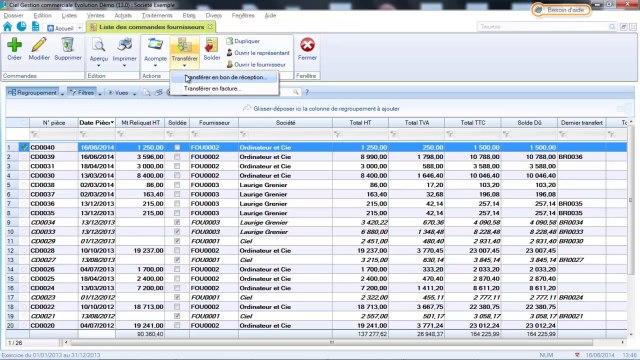Image resolution: width=640 pixels, height=360 pixels.
Task: Select the CD0030 order row
Action: pyautogui.click(x=316, y=176)
